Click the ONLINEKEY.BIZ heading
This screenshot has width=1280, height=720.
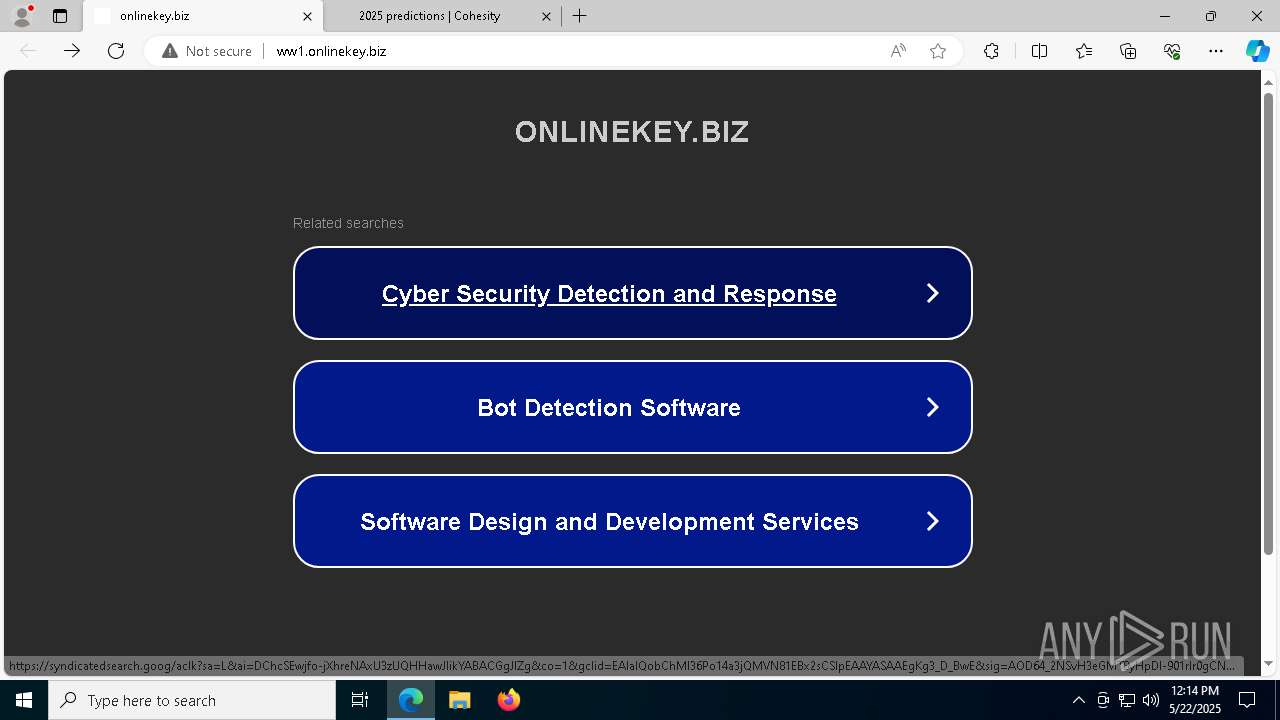(632, 132)
